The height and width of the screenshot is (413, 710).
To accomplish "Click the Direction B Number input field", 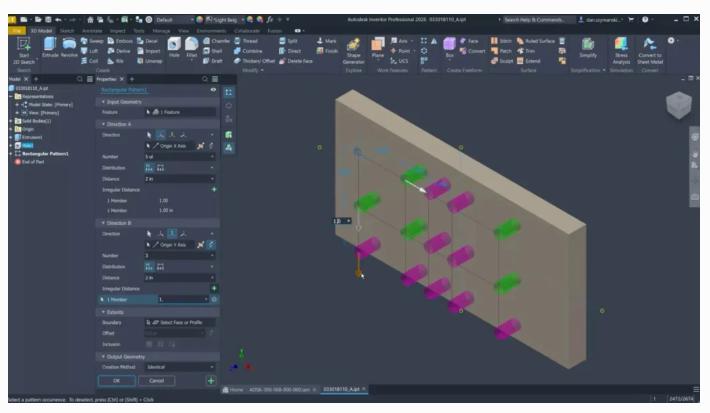I will coord(178,256).
